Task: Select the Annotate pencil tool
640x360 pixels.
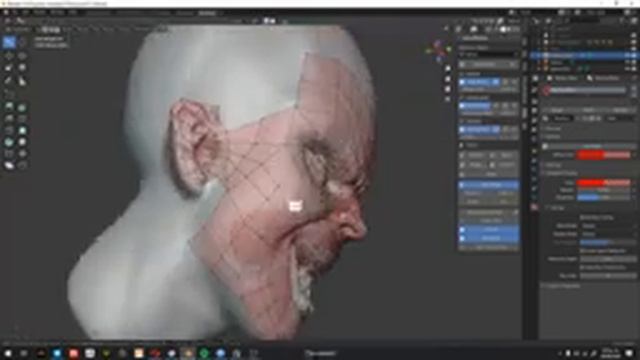Action: coord(9,81)
